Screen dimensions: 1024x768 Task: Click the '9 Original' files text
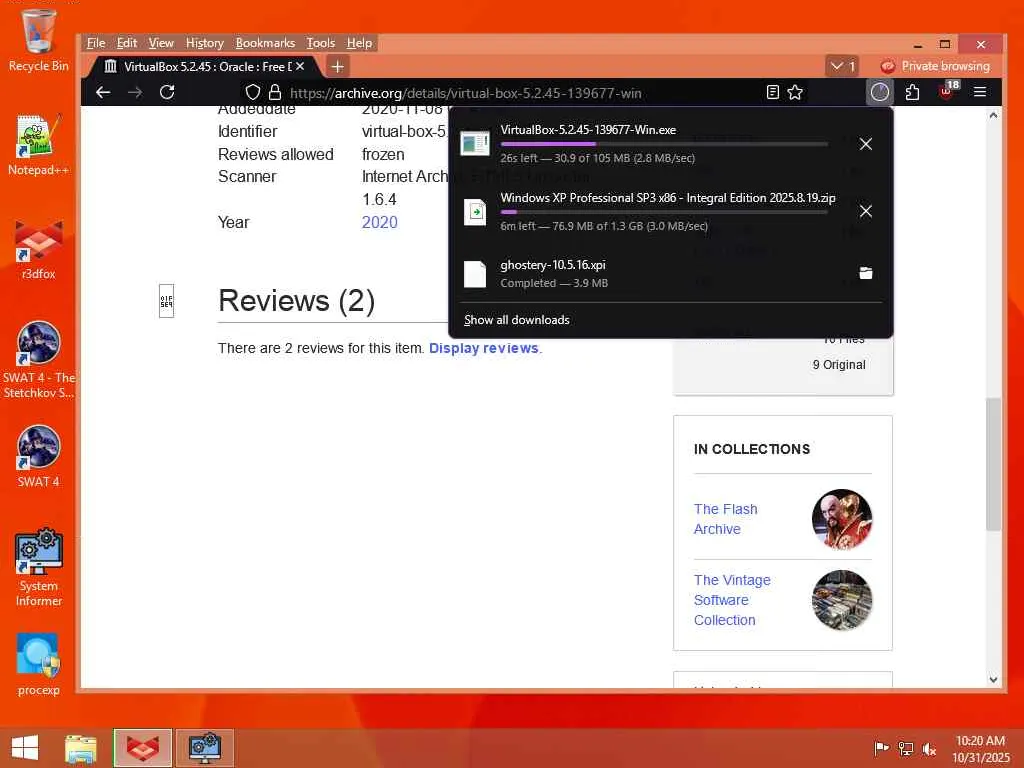pyautogui.click(x=839, y=365)
